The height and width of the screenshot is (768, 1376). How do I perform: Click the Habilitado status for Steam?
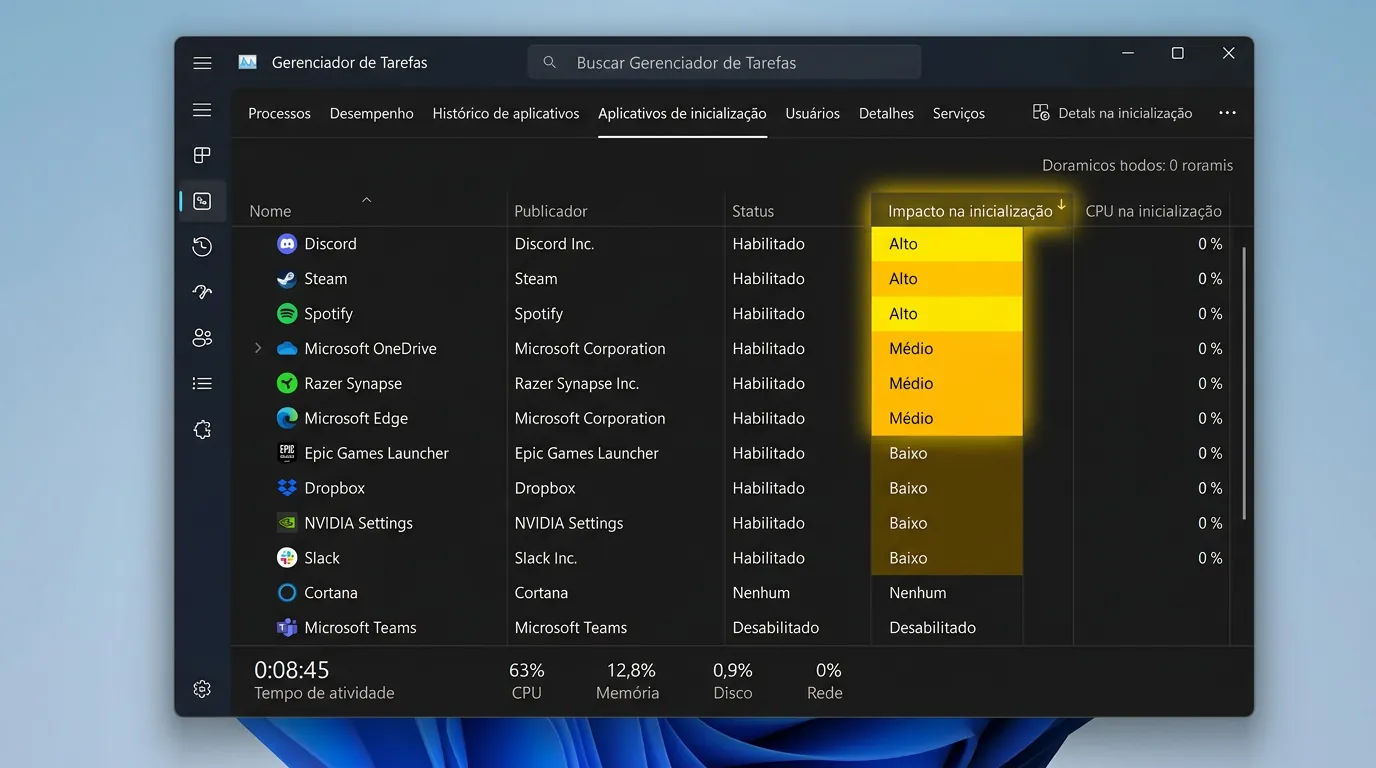click(x=768, y=279)
